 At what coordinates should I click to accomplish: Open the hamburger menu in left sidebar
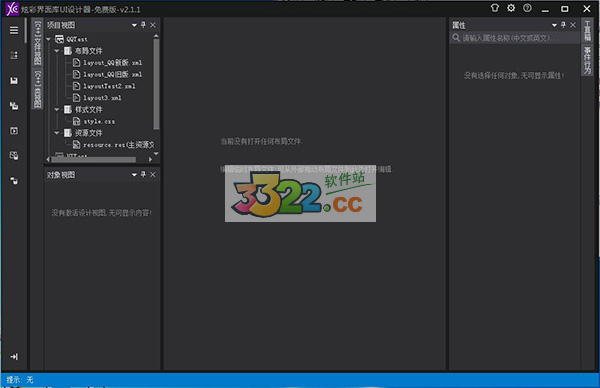[x=14, y=30]
